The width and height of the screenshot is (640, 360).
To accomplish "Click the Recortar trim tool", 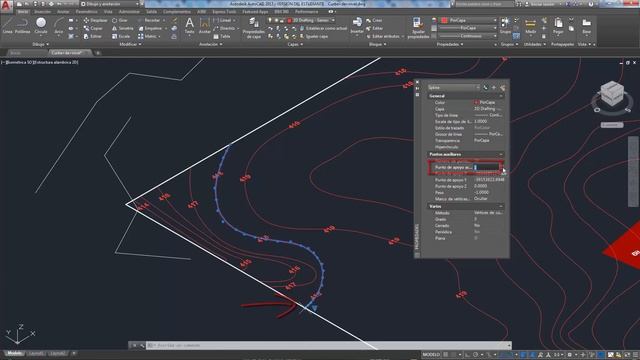I will (x=149, y=20).
